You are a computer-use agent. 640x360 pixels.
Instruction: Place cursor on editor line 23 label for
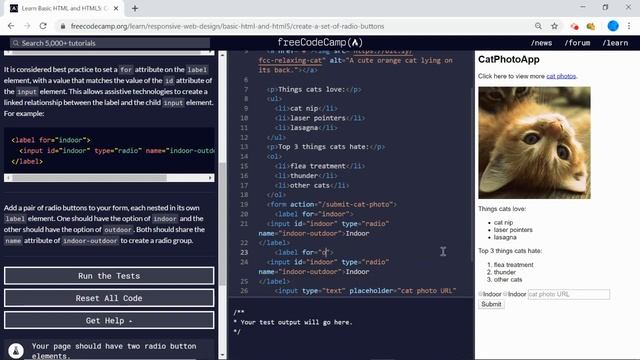click(304, 253)
